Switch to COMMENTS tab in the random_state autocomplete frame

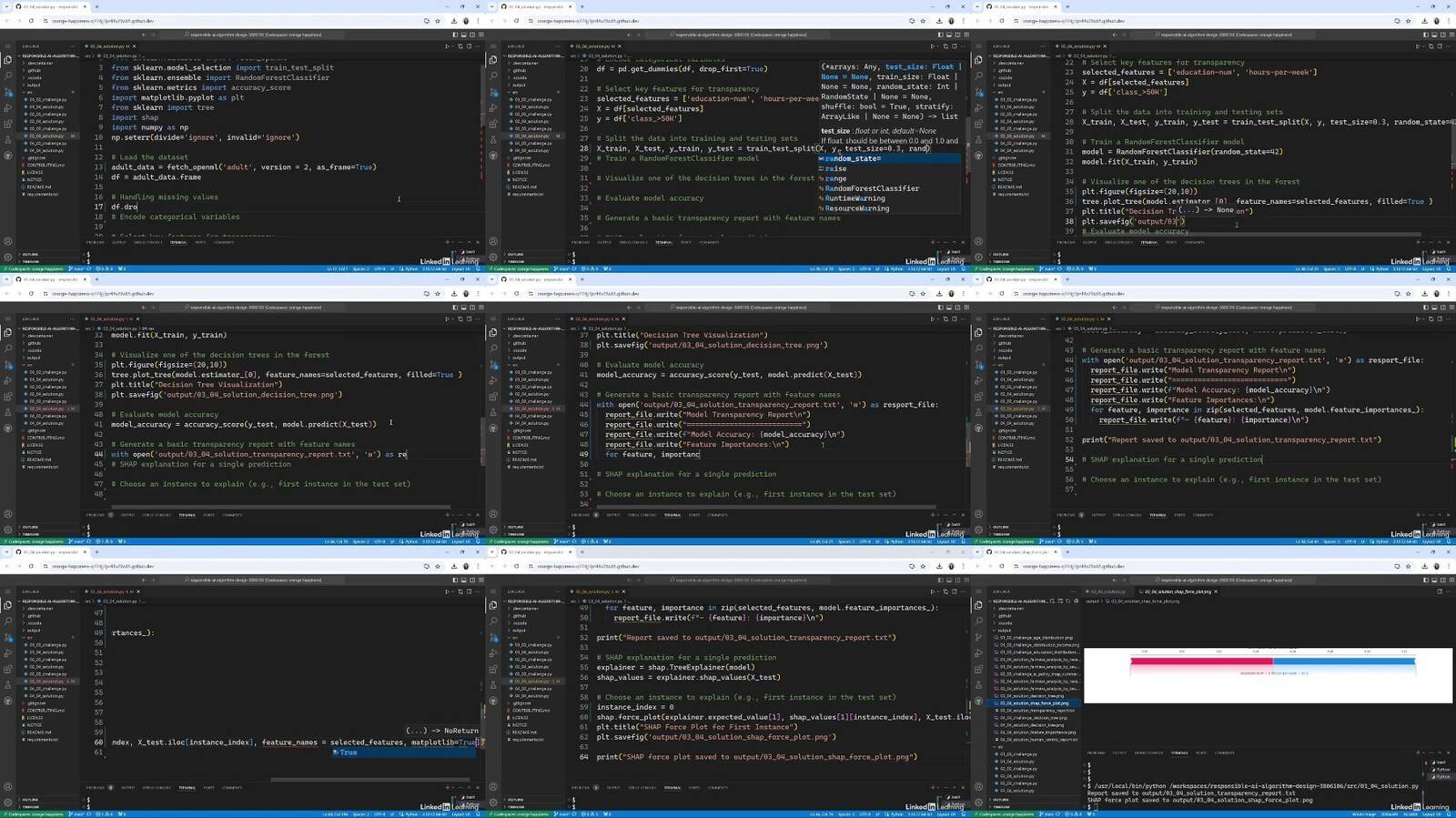pos(709,242)
